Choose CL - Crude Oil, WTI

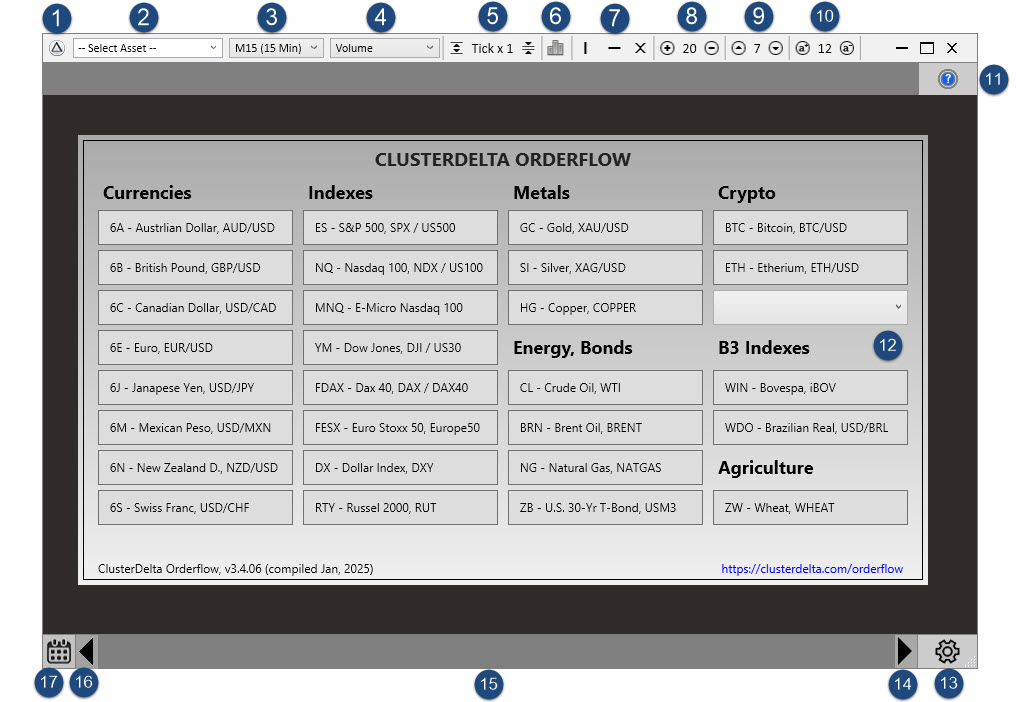click(605, 388)
